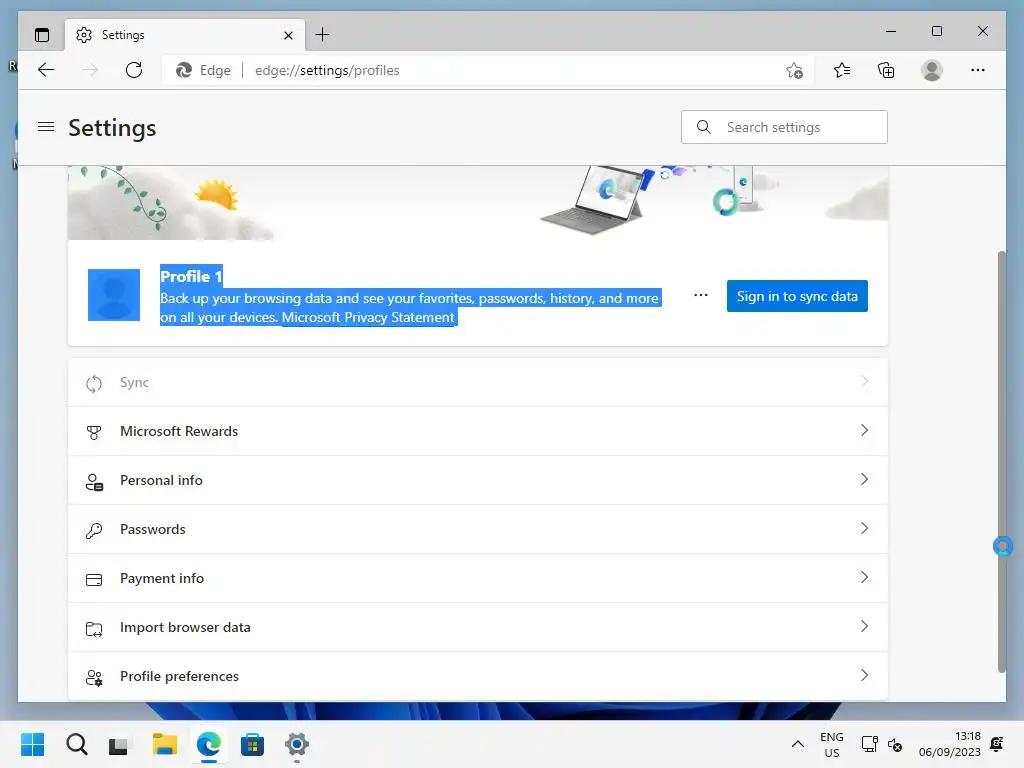Open Personal info settings
The width and height of the screenshot is (1024, 768).
click(x=477, y=480)
